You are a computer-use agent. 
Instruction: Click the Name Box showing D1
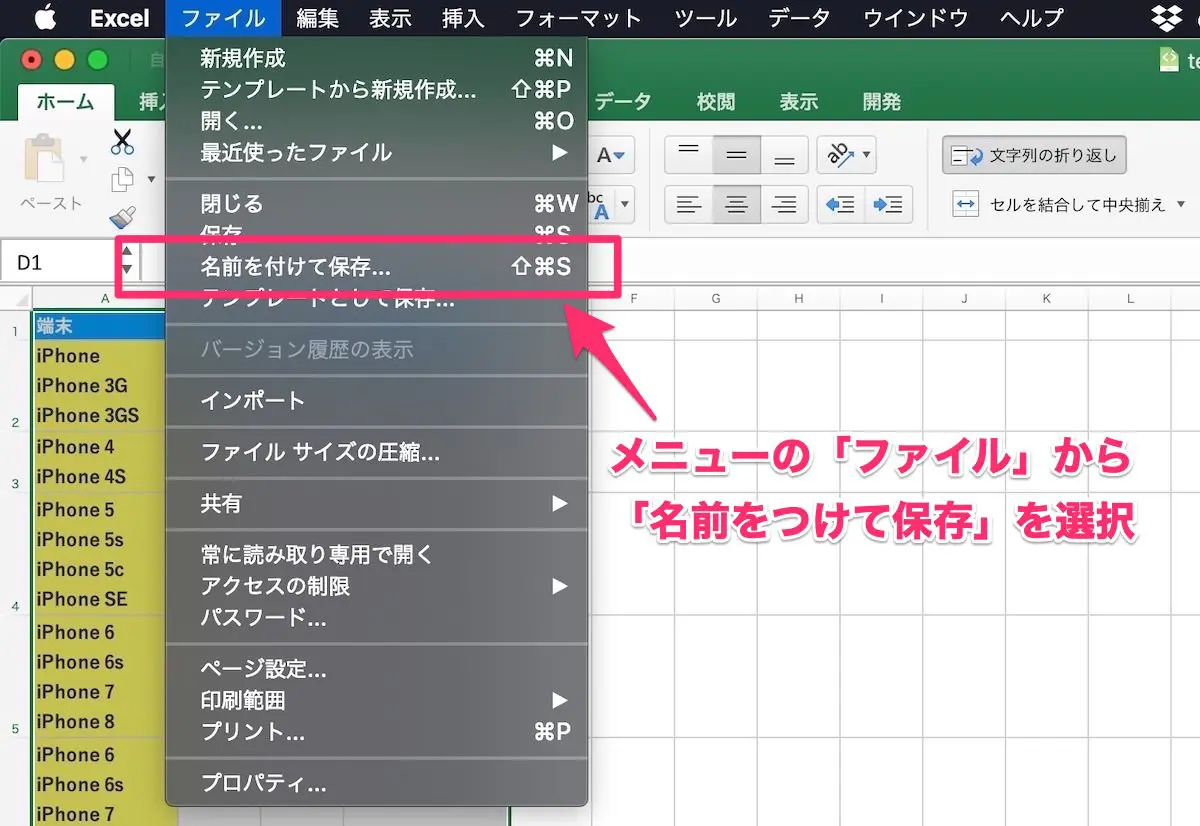58,262
